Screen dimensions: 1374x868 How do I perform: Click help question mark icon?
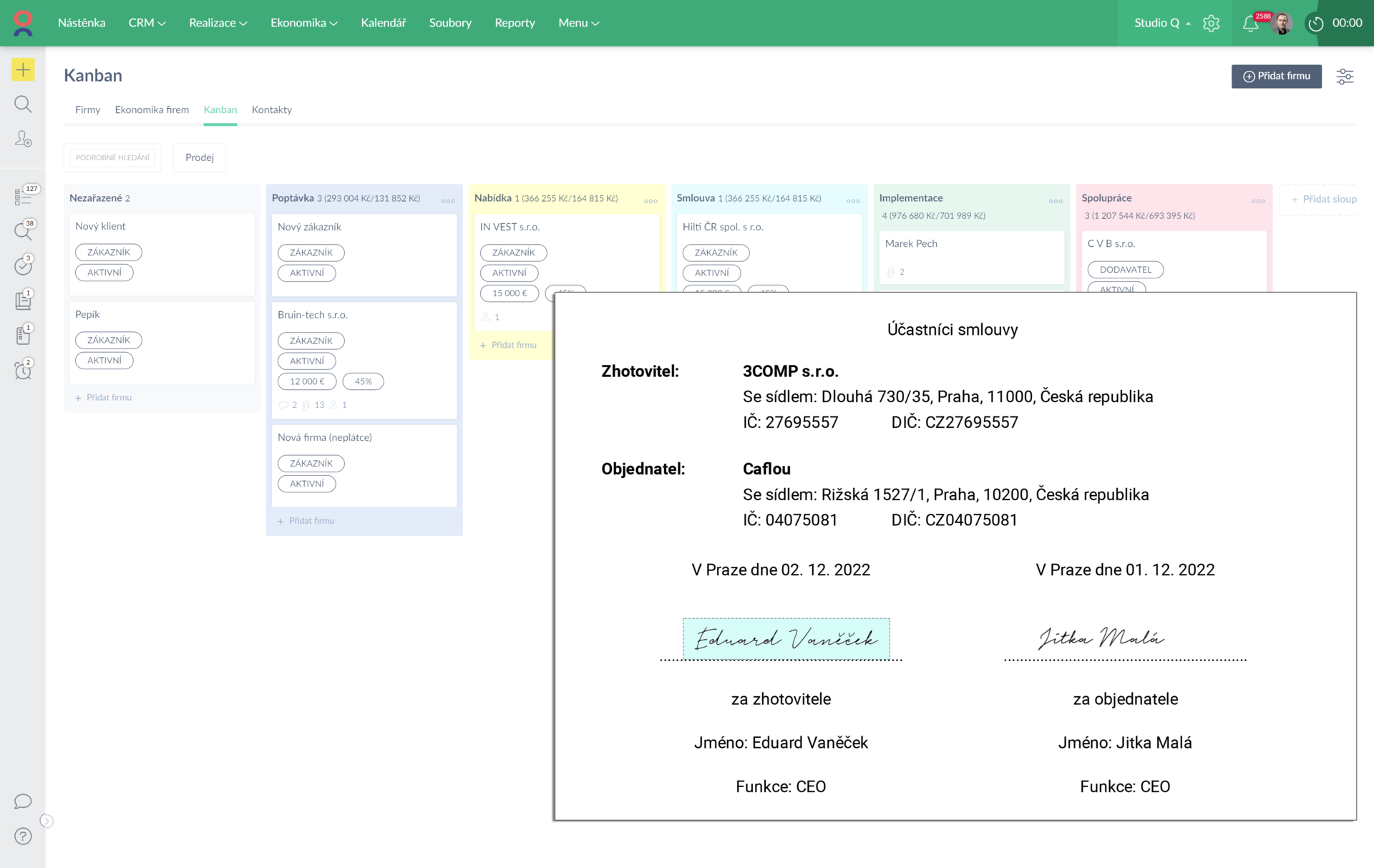pyautogui.click(x=23, y=836)
